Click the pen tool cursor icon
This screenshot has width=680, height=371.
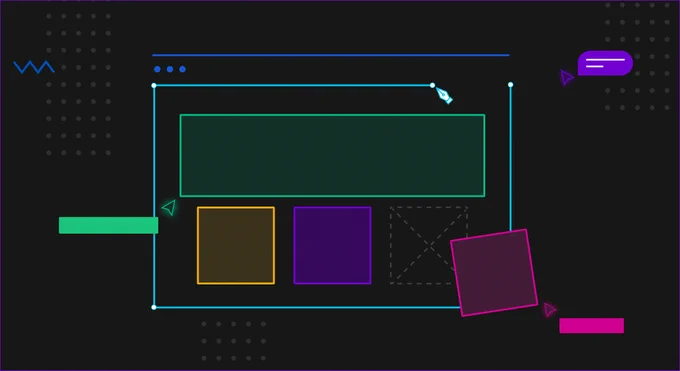pos(444,95)
